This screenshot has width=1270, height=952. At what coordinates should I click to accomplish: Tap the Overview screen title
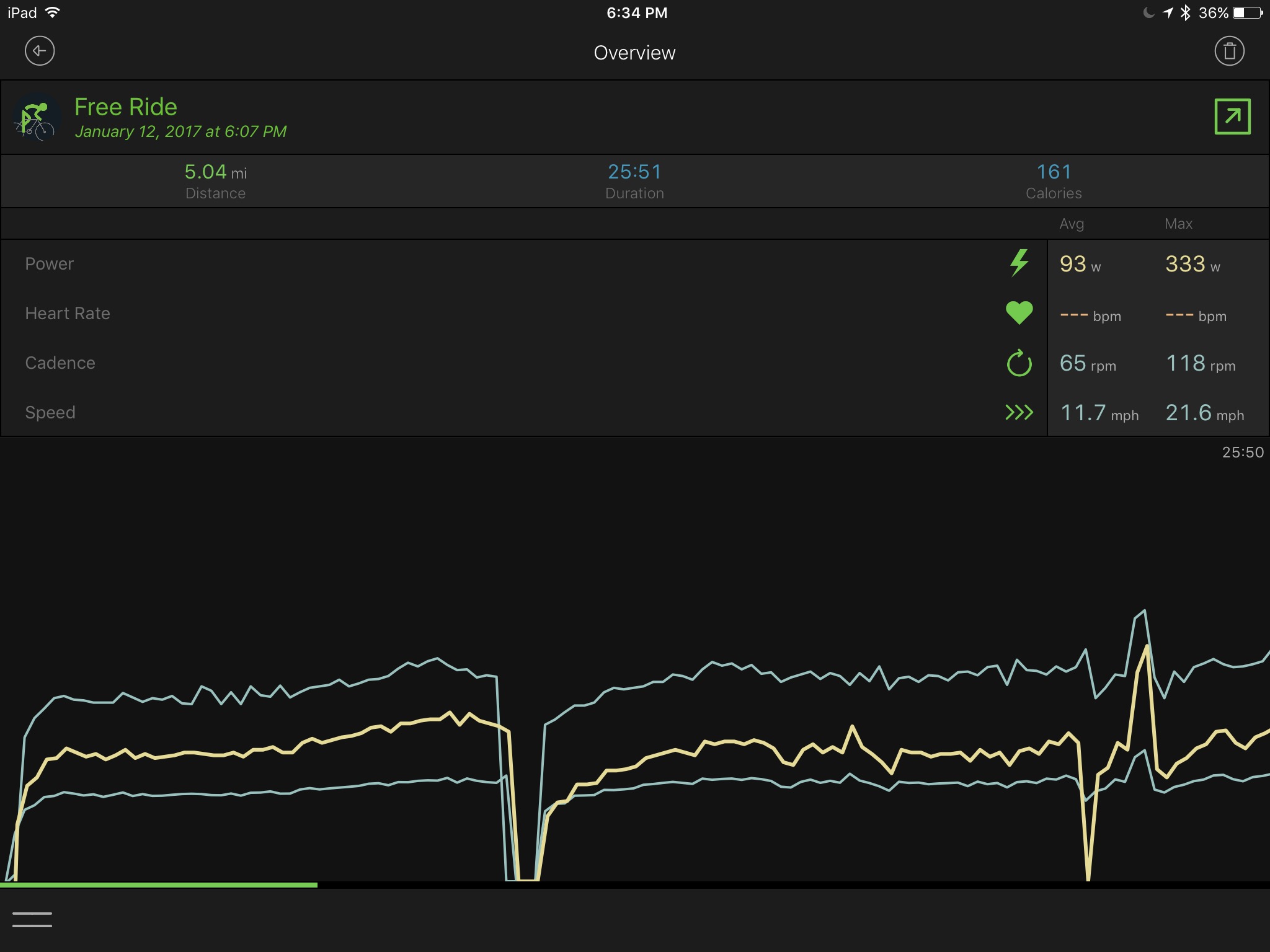click(634, 53)
